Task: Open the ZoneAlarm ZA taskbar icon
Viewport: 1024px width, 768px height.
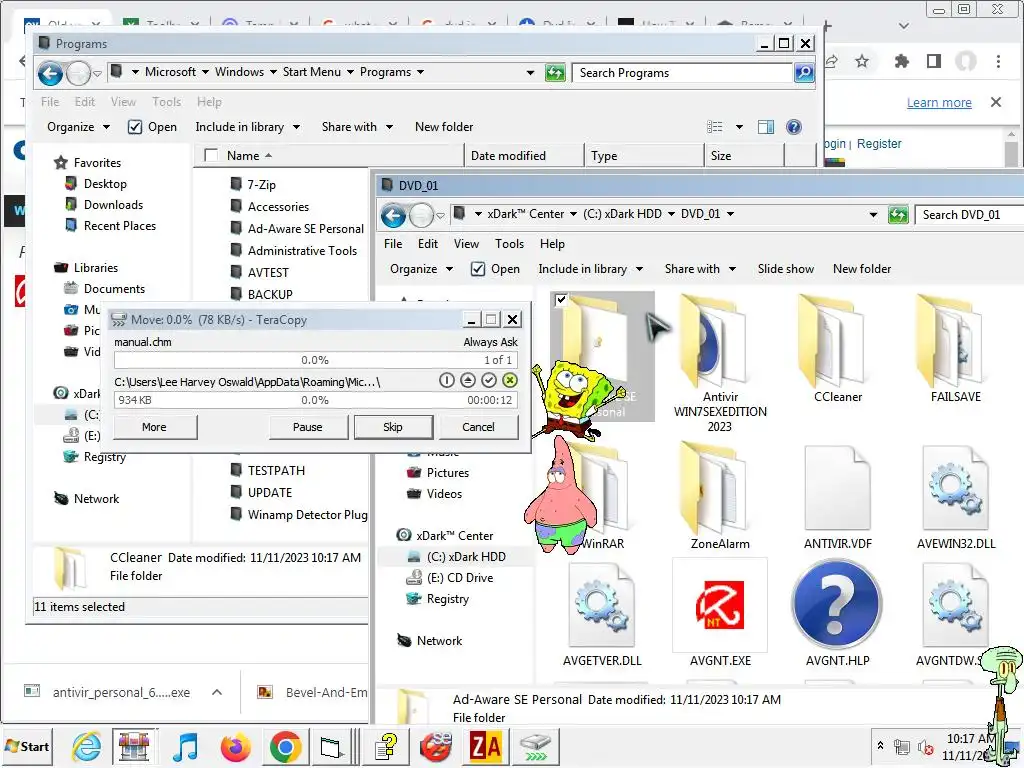Action: point(485,746)
